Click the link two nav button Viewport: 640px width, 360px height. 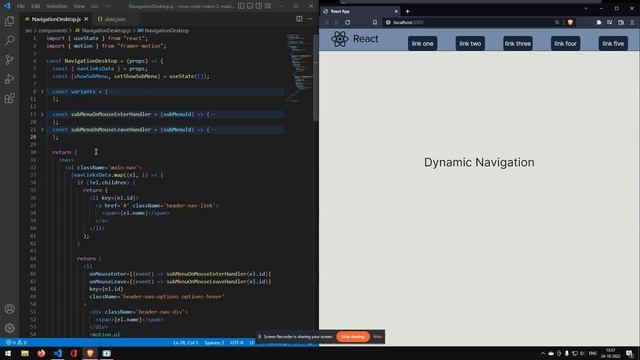click(470, 43)
